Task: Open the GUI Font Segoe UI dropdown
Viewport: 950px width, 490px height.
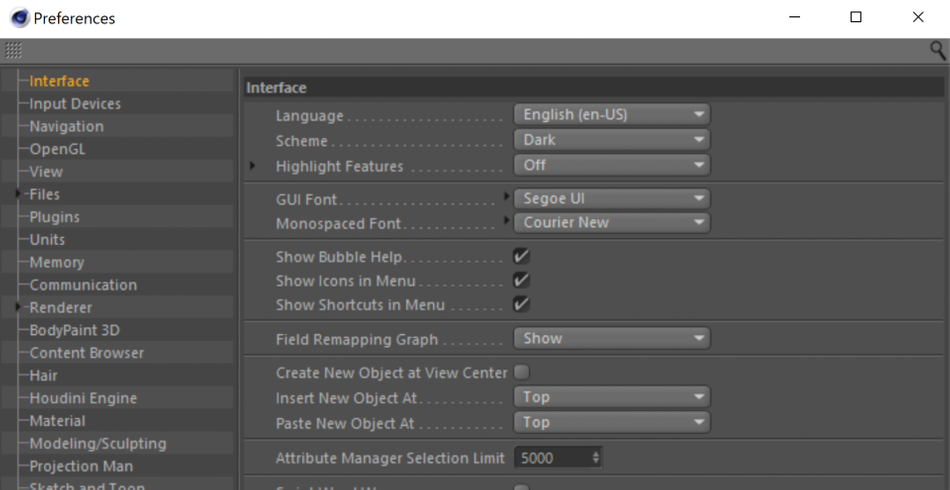Action: (612, 198)
